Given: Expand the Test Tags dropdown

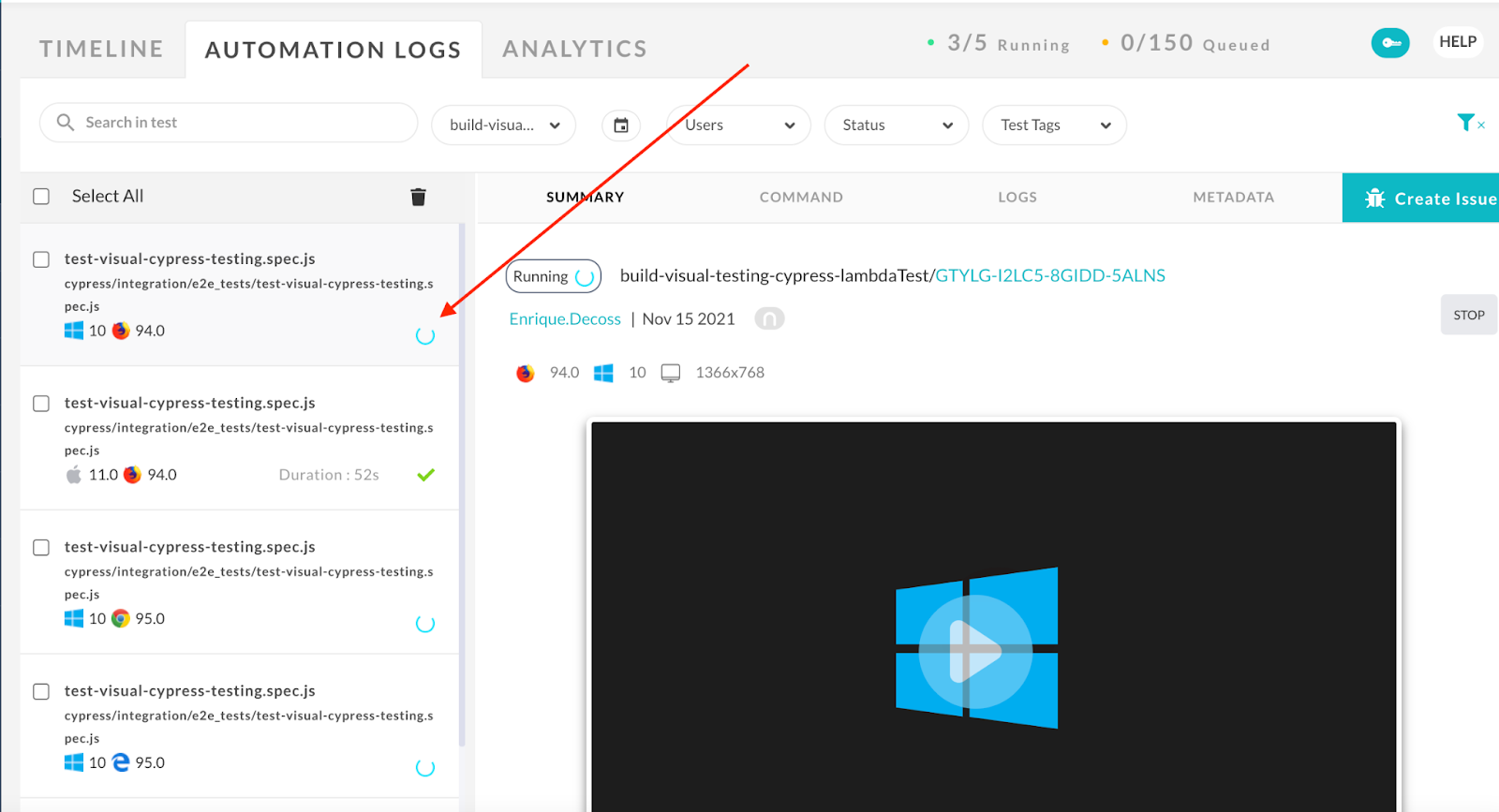Looking at the screenshot, I should 1053,125.
